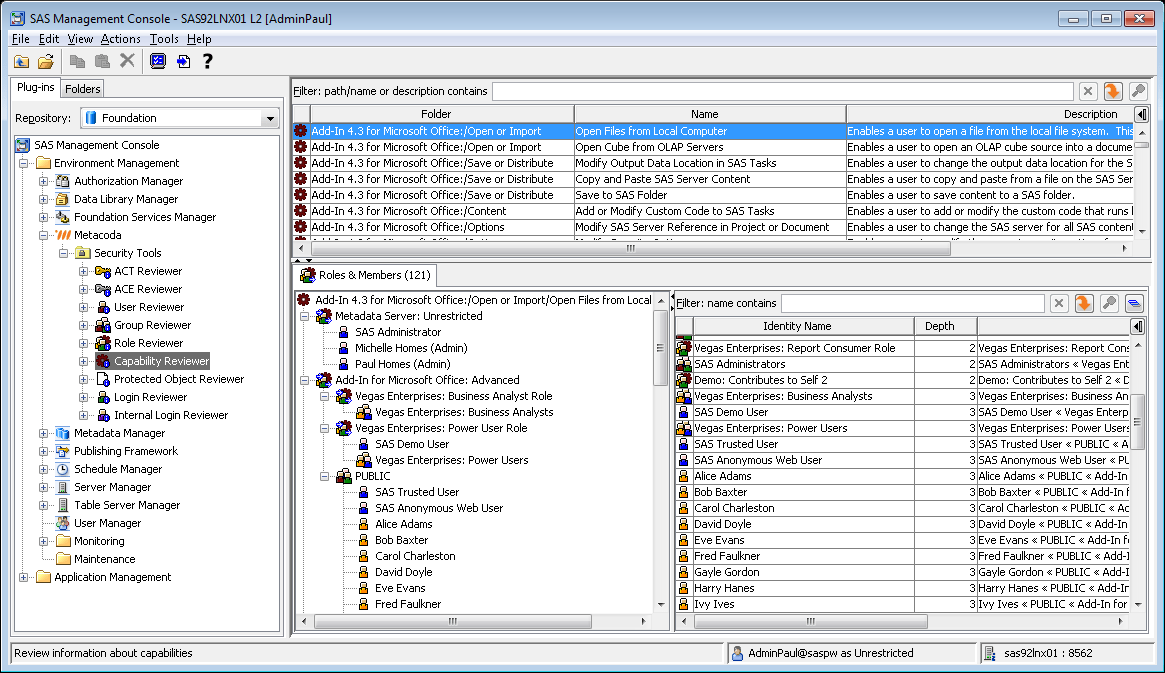Image resolution: width=1165 pixels, height=673 pixels.
Task: Select the Login Reviewer tree item
Action: 150,397
